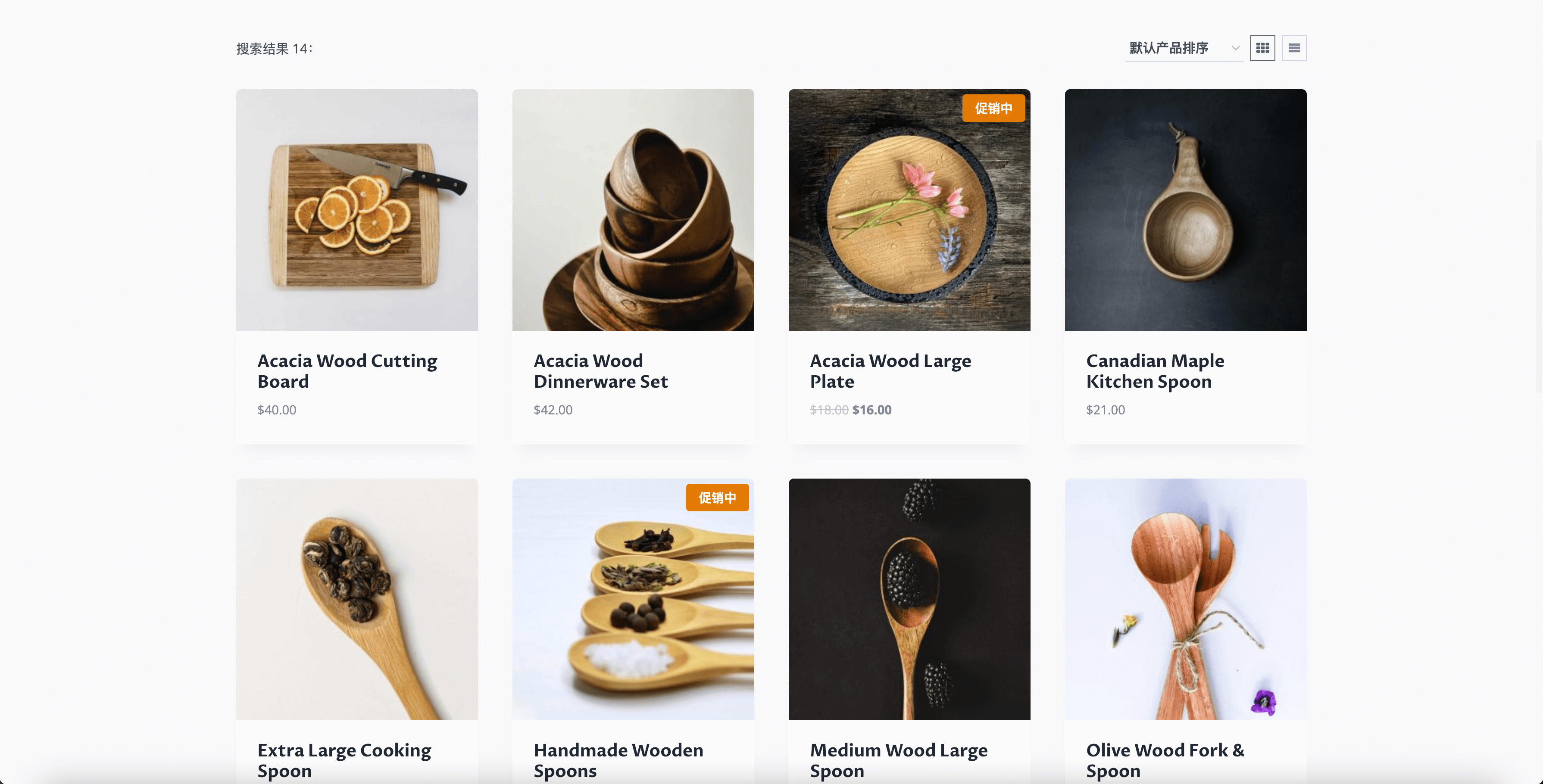
Task: Open Canadian Maple Kitchen Spoon image
Action: pos(1185,210)
